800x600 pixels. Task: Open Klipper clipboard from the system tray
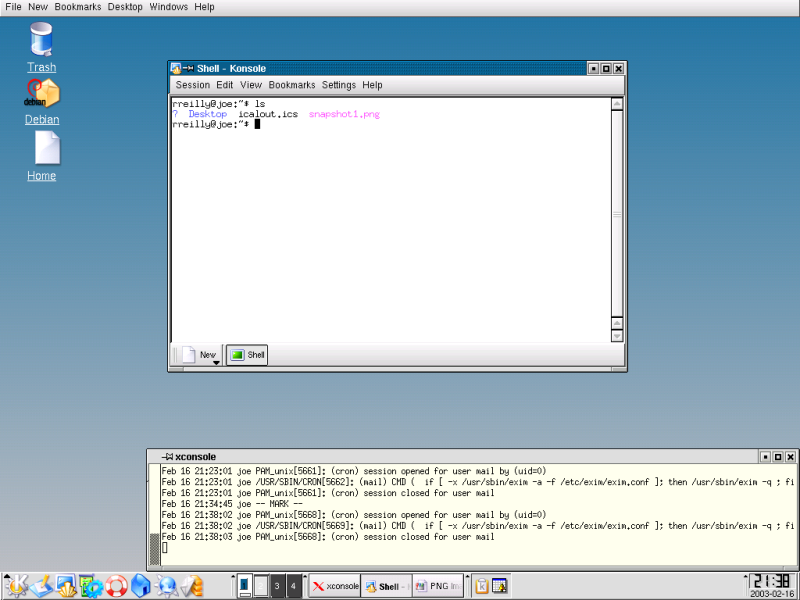pyautogui.click(x=482, y=585)
